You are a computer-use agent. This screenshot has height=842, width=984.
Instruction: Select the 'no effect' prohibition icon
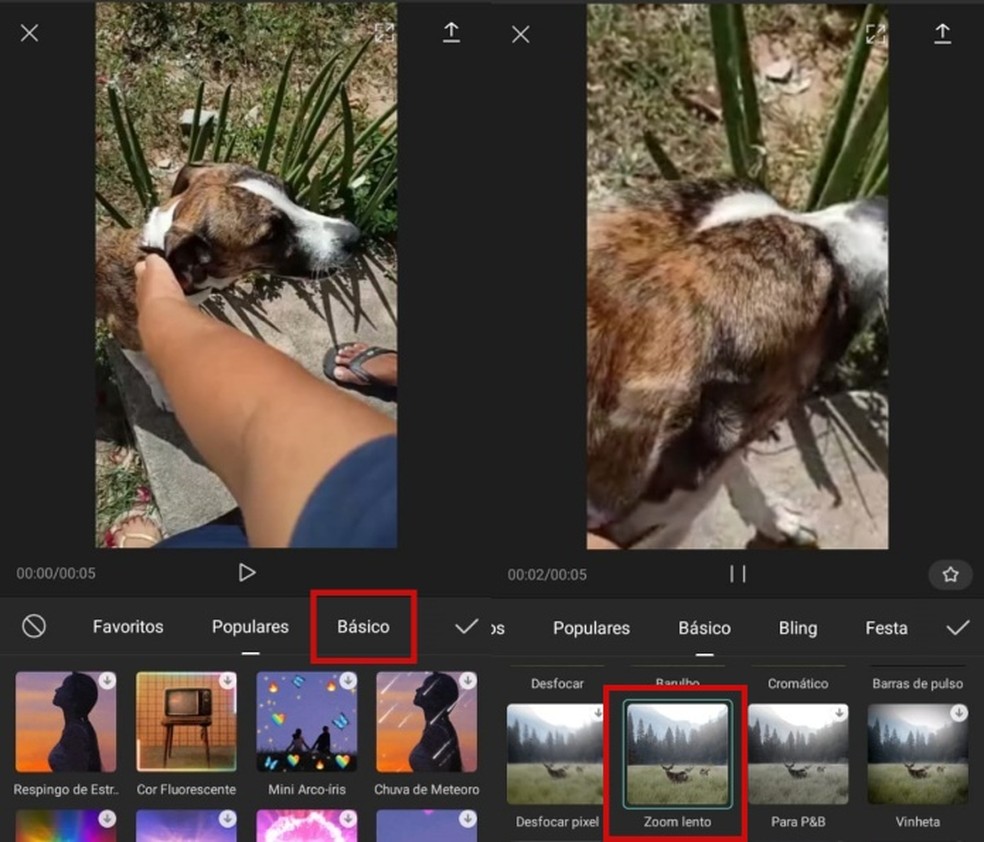tap(36, 625)
